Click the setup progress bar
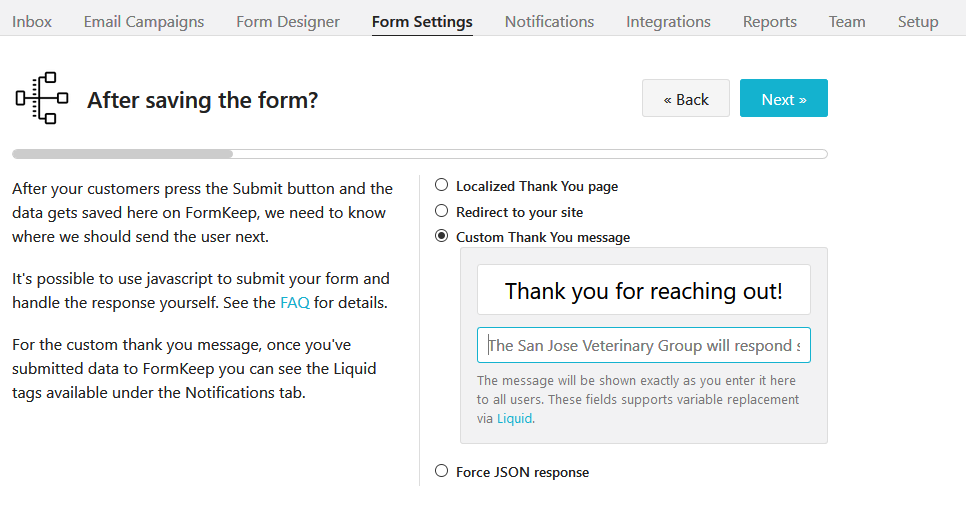Image resolution: width=966 pixels, height=509 pixels. pos(419,154)
